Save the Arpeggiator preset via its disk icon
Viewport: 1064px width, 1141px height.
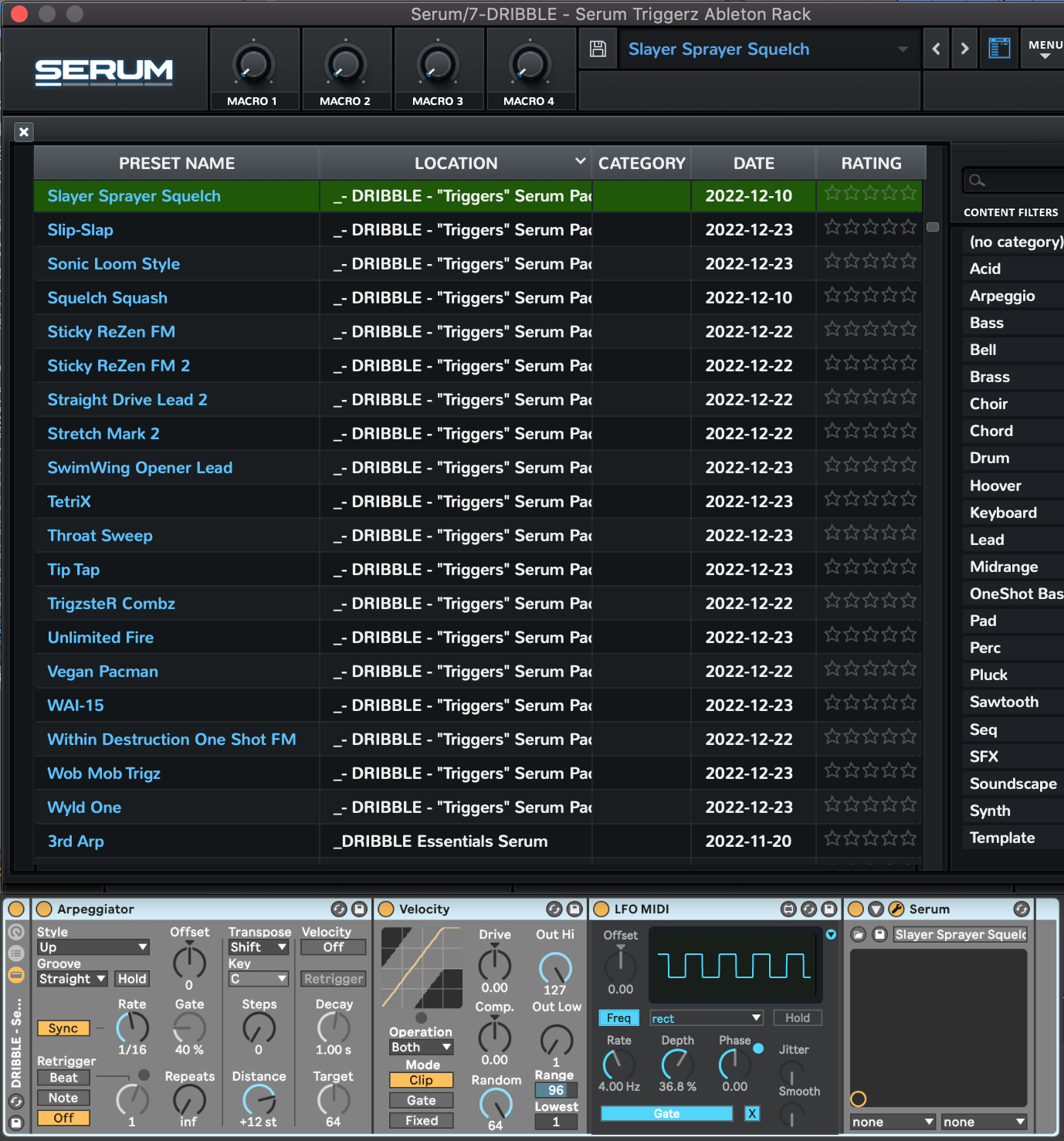[x=359, y=909]
